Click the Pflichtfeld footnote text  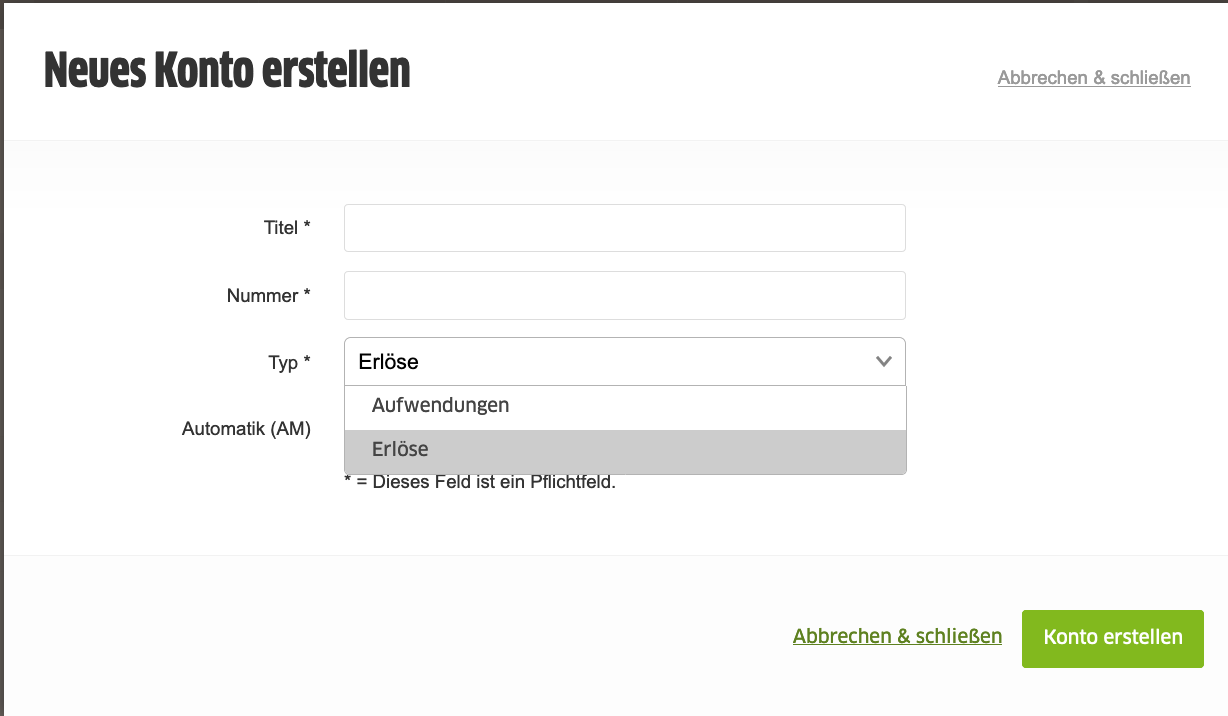(480, 483)
